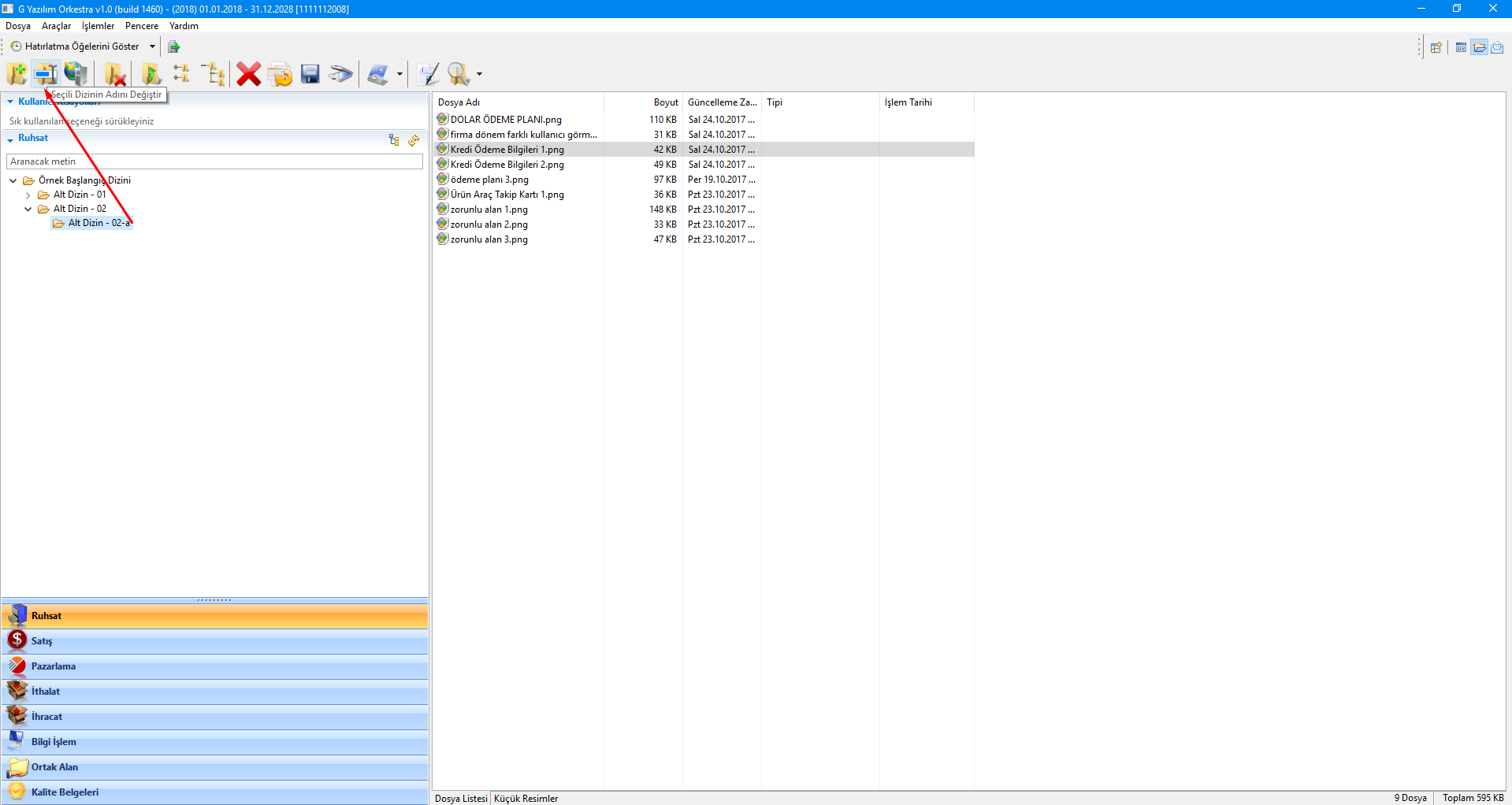Open the Kalite Belgeleri module
Screen dimensions: 1512x805
click(65, 792)
